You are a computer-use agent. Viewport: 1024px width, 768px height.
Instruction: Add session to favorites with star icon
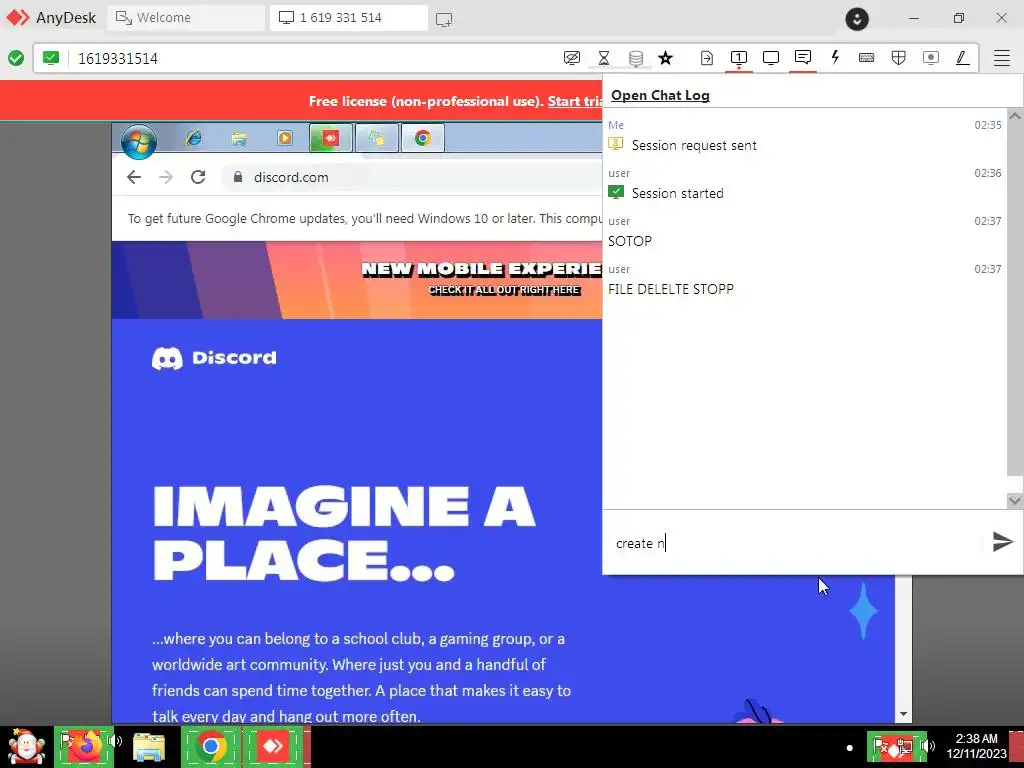pos(665,58)
